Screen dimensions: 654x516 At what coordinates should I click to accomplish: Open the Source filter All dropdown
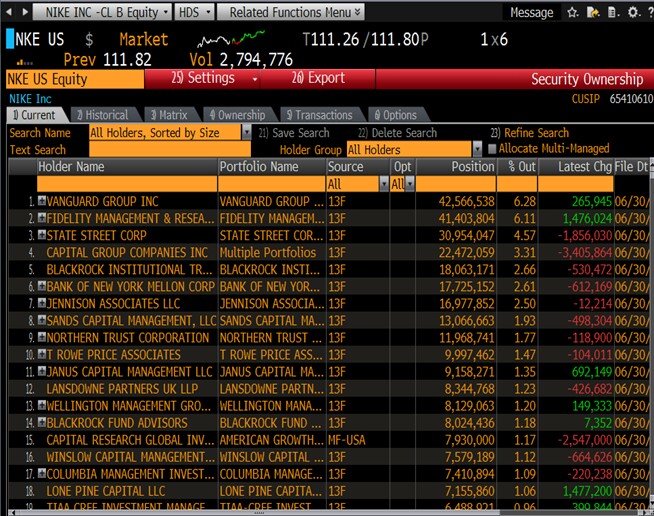click(384, 184)
